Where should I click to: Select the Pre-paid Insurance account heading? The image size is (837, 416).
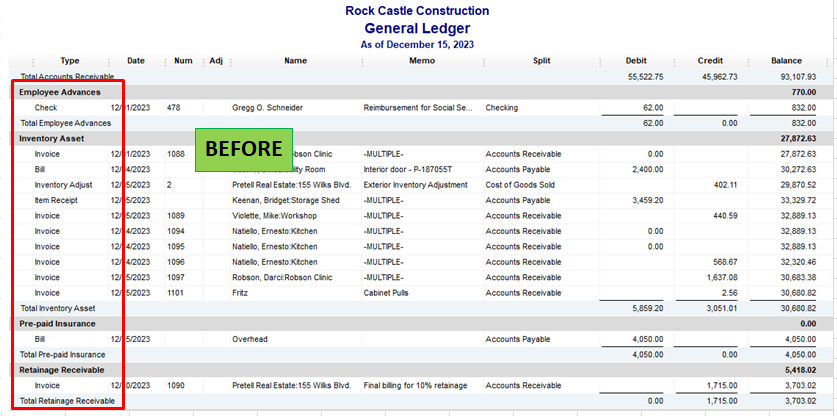(x=58, y=324)
